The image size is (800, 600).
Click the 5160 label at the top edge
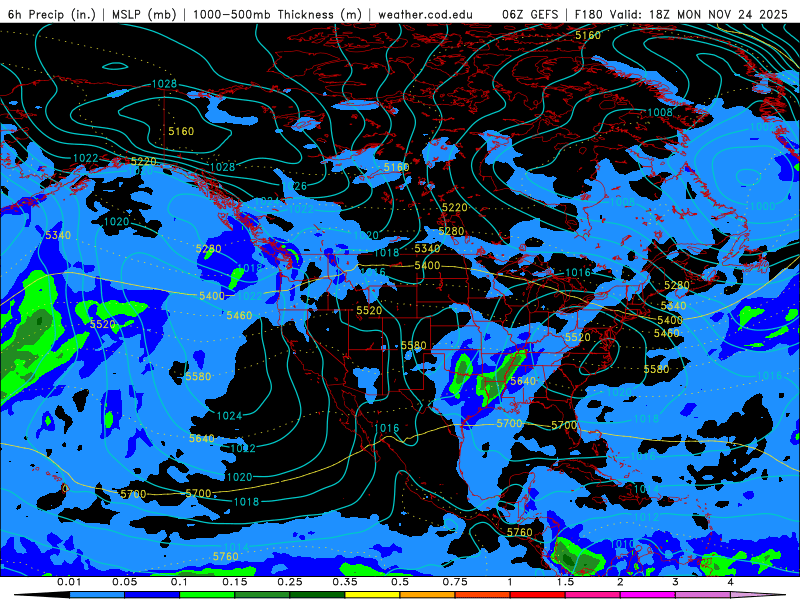coord(588,35)
